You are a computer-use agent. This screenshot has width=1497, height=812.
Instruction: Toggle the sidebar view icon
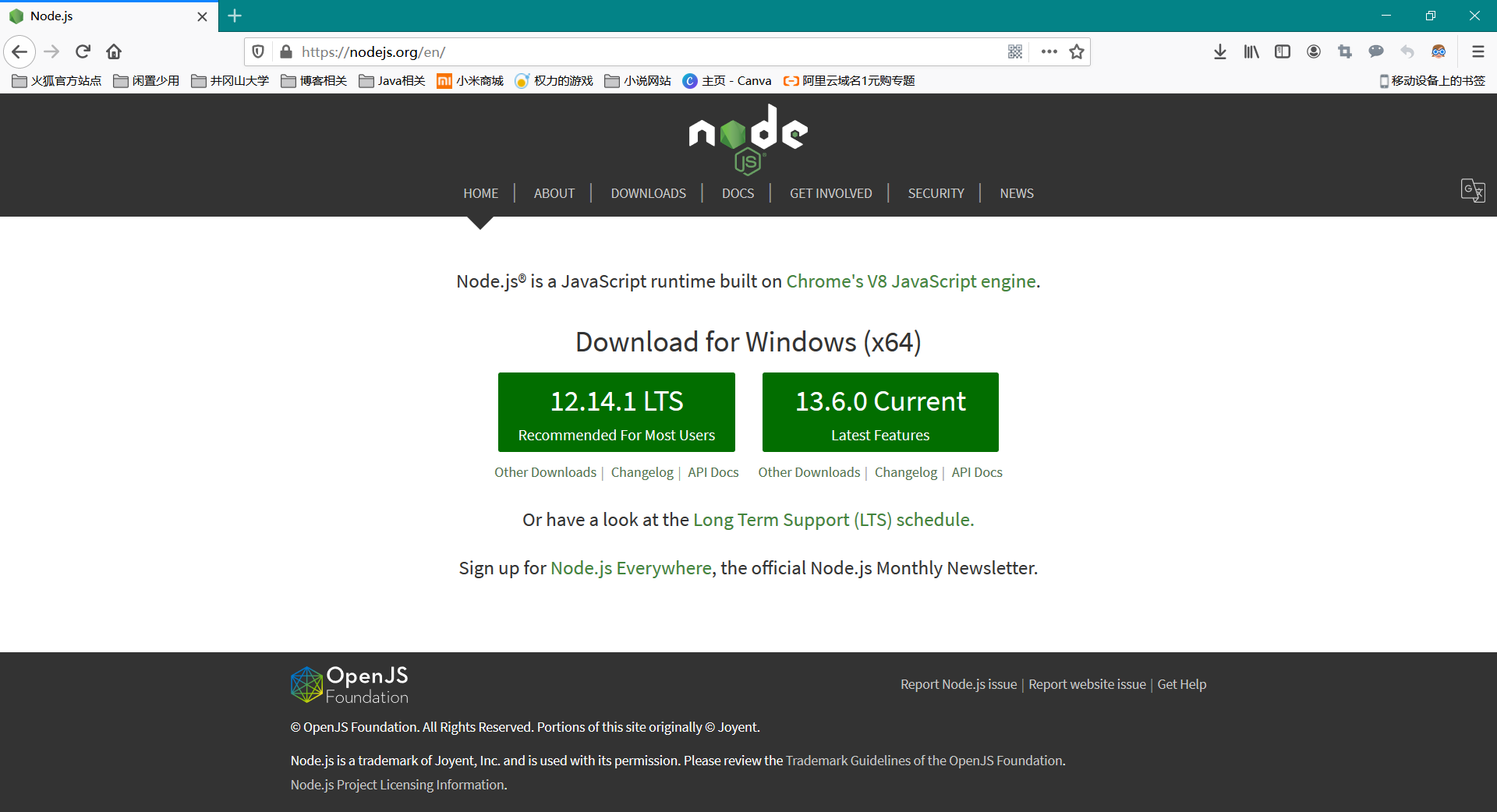pos(1283,51)
